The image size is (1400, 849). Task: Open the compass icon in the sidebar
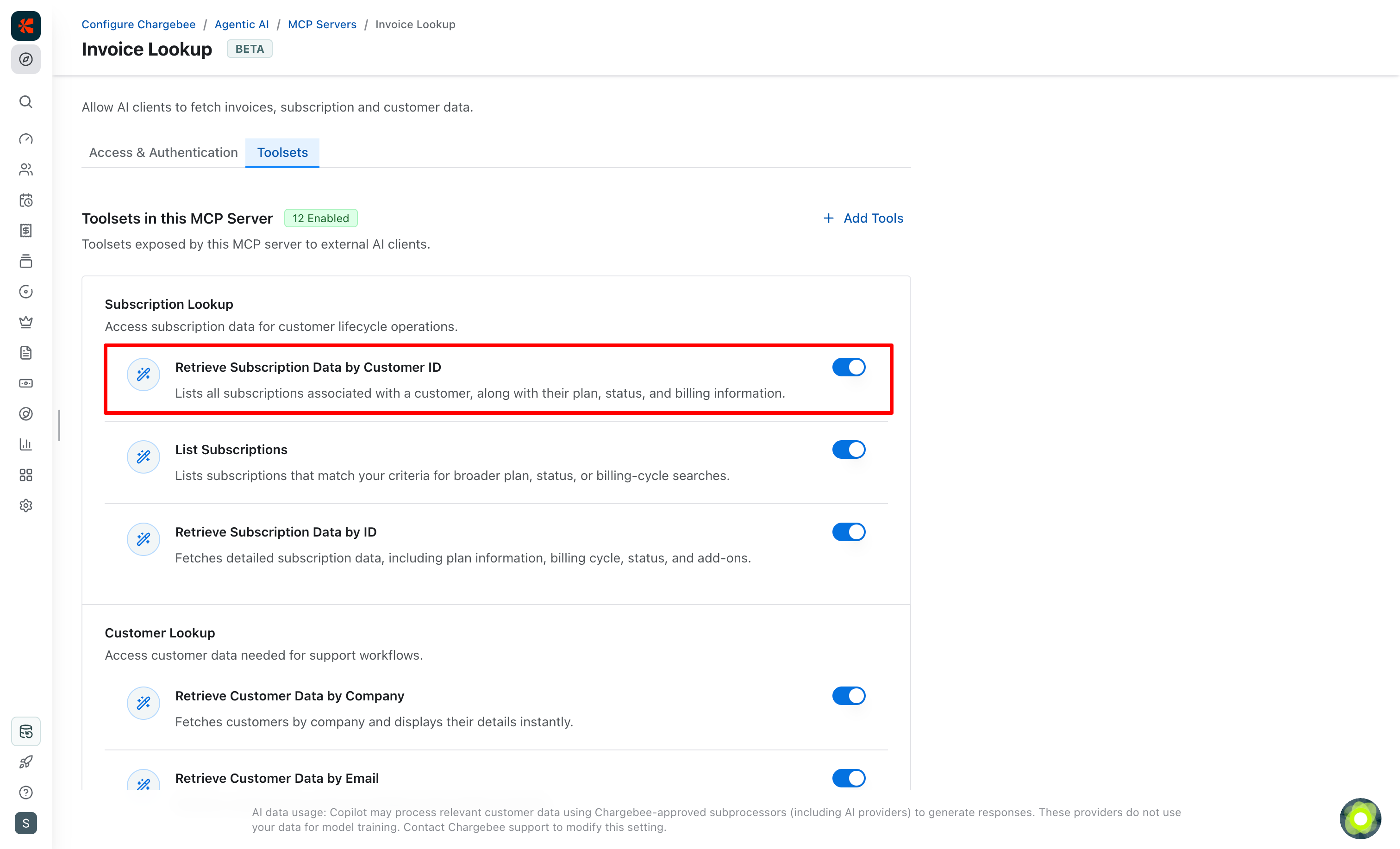pos(25,59)
